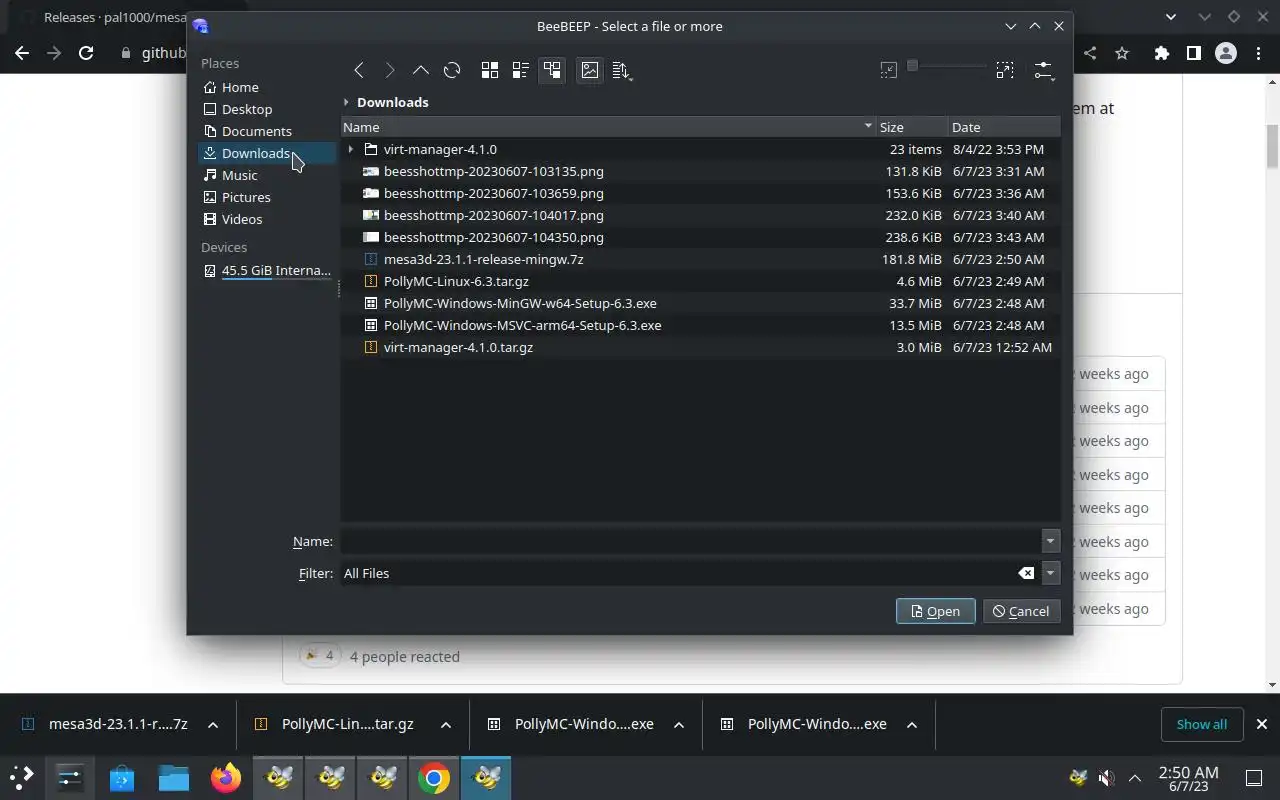Click the Name input field

click(690, 541)
